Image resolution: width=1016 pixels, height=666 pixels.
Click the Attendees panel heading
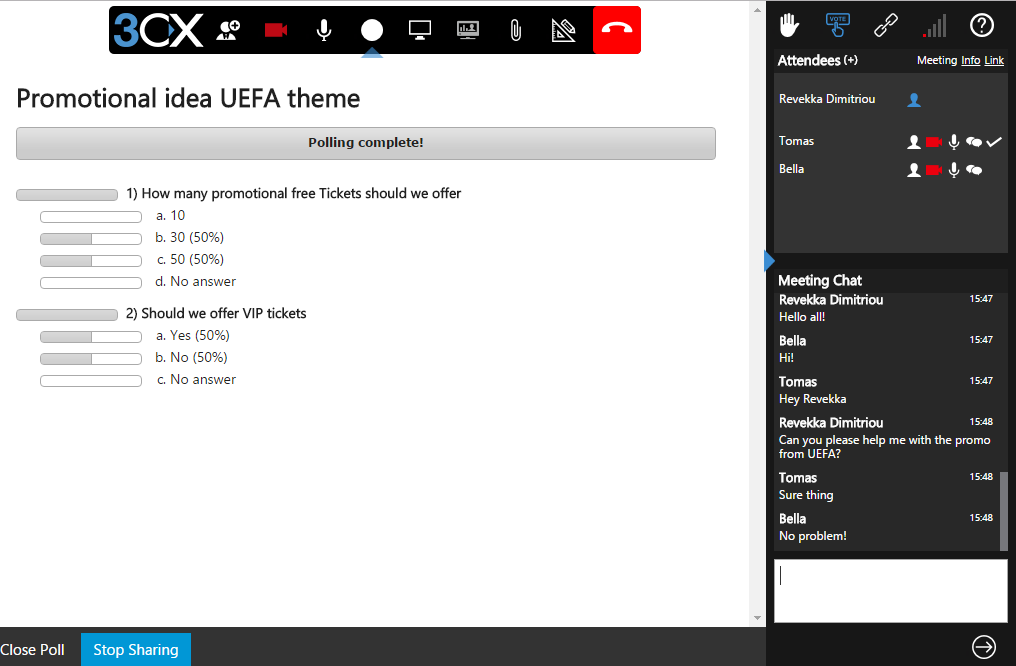tap(809, 60)
